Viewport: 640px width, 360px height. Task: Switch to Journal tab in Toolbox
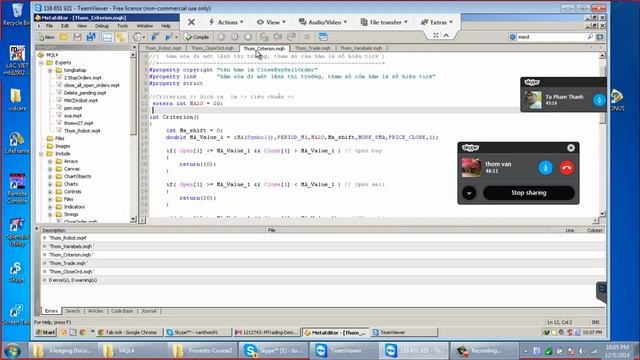pos(149,311)
